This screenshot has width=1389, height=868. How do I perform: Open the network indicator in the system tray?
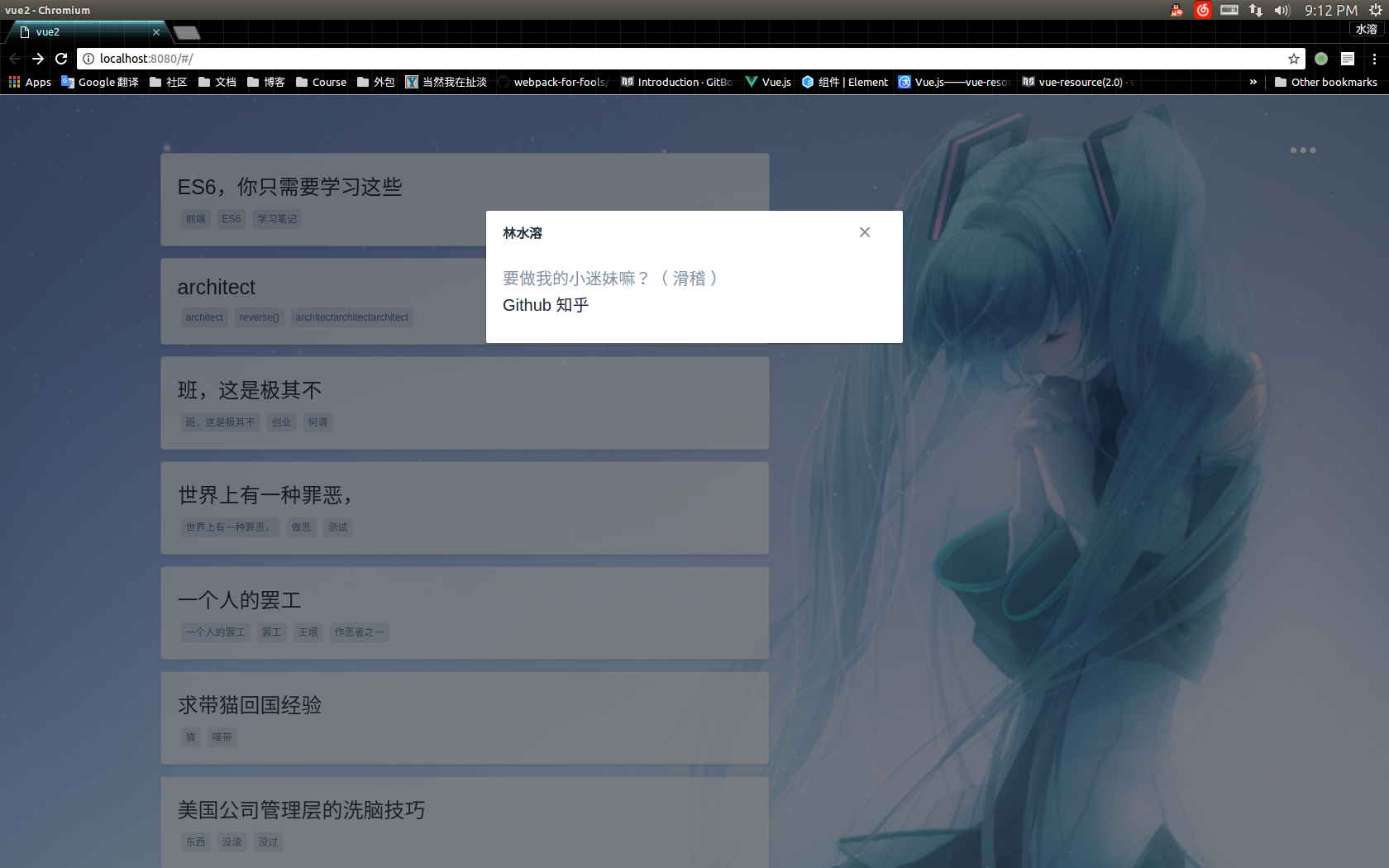coord(1256,10)
